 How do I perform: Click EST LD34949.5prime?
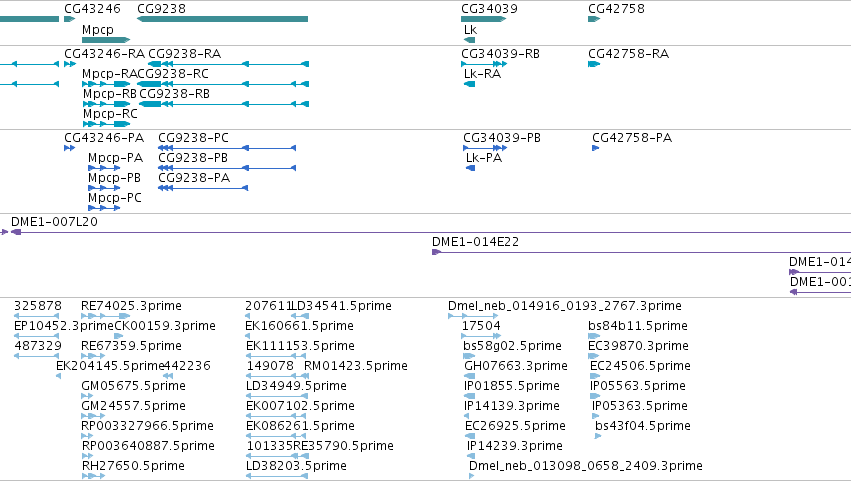click(x=296, y=387)
